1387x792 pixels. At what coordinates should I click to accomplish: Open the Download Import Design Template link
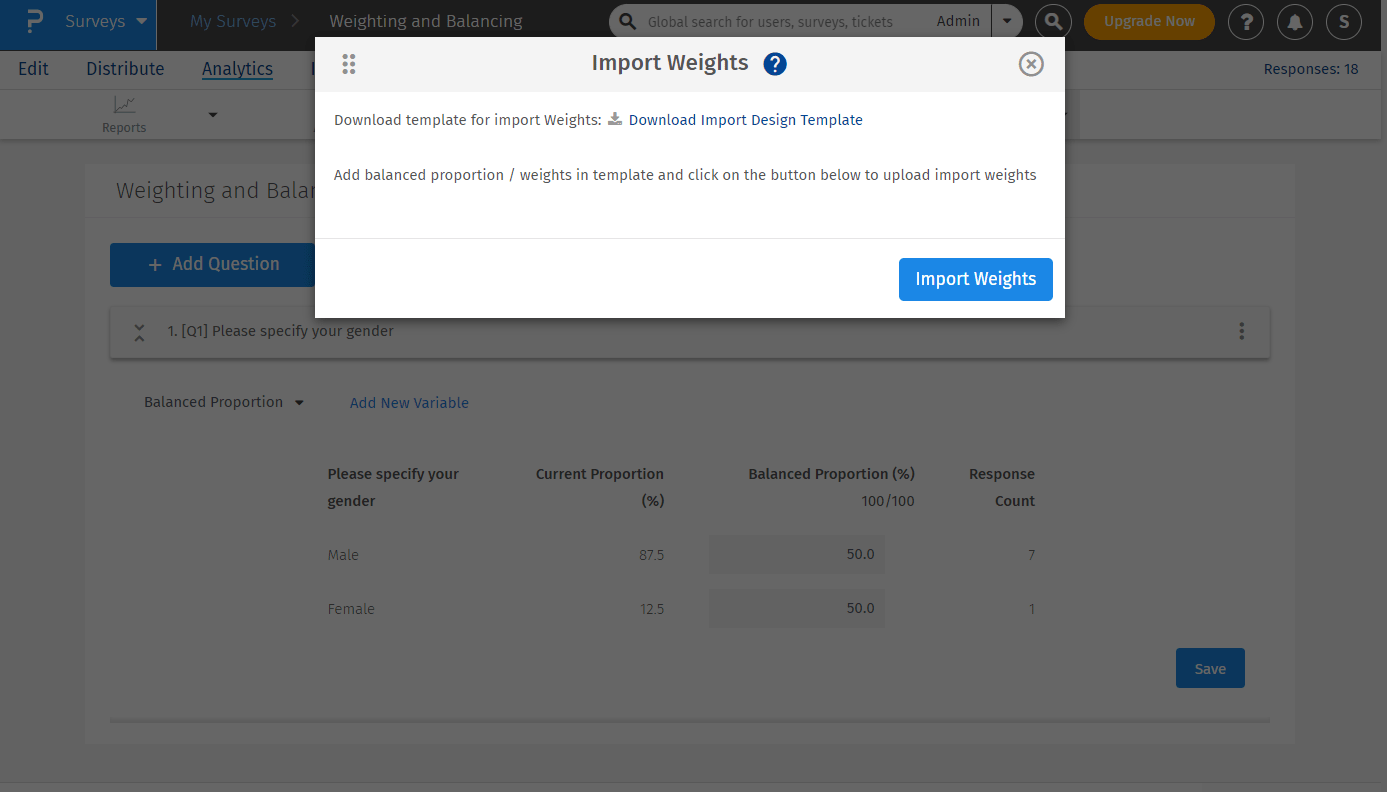(x=746, y=119)
